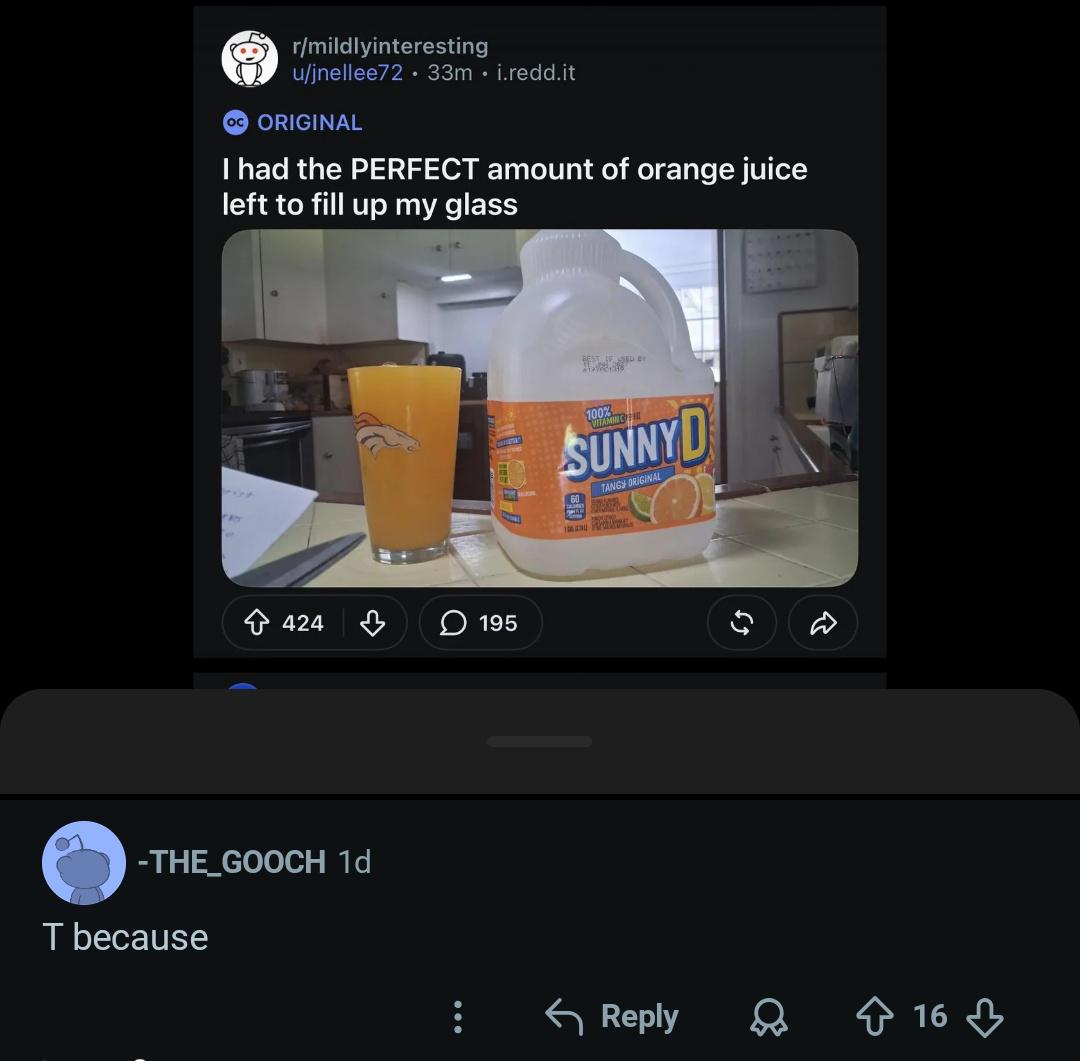Visit the -THE_GOOCH username profile
The height and width of the screenshot is (1061, 1080).
pos(232,862)
